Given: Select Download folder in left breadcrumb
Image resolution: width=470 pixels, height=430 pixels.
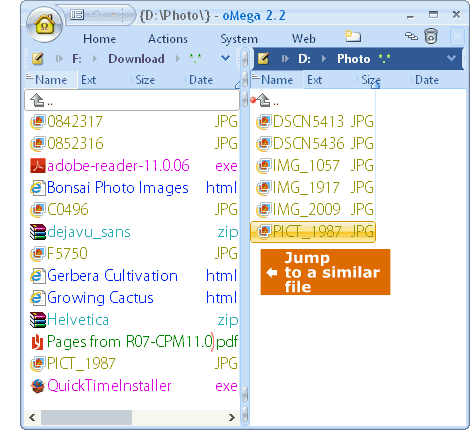Looking at the screenshot, I should [136, 59].
